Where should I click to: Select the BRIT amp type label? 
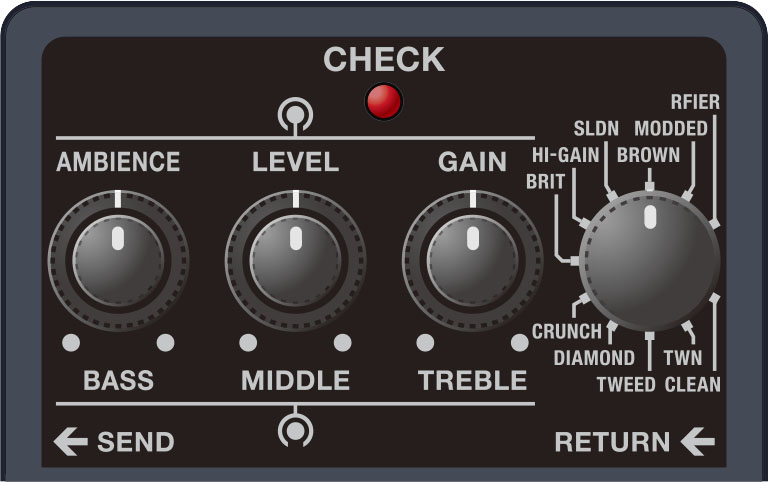point(545,182)
